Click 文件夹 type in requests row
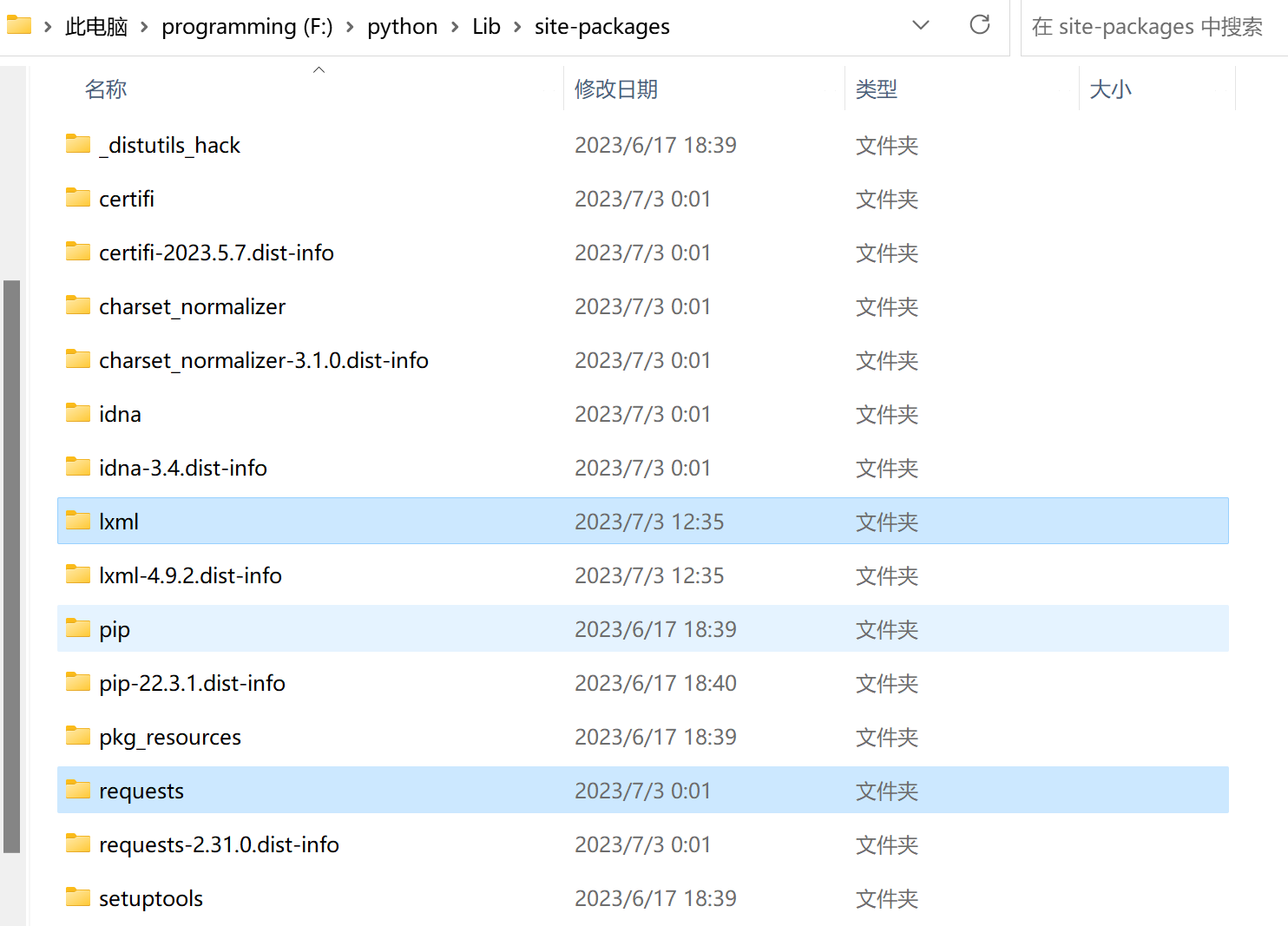 pyautogui.click(x=887, y=791)
